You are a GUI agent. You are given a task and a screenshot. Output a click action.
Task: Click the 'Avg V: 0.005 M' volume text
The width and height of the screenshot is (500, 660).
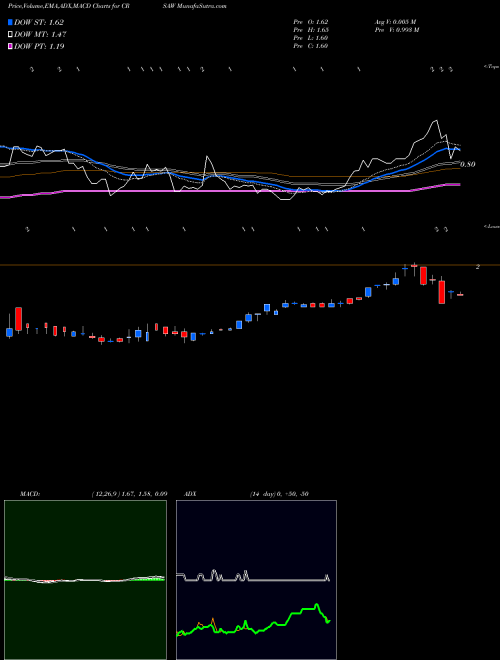395,22
